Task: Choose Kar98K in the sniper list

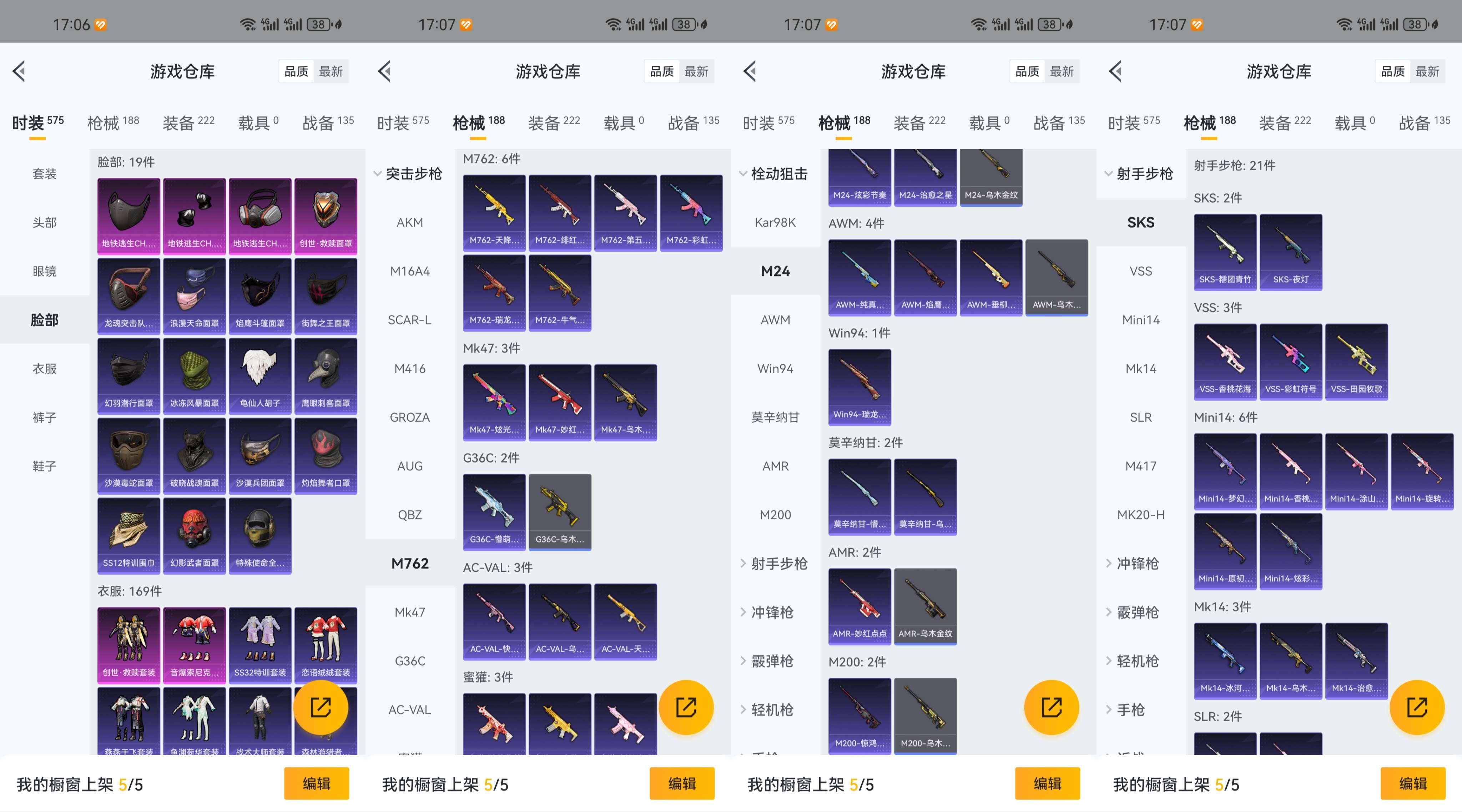Action: point(775,222)
